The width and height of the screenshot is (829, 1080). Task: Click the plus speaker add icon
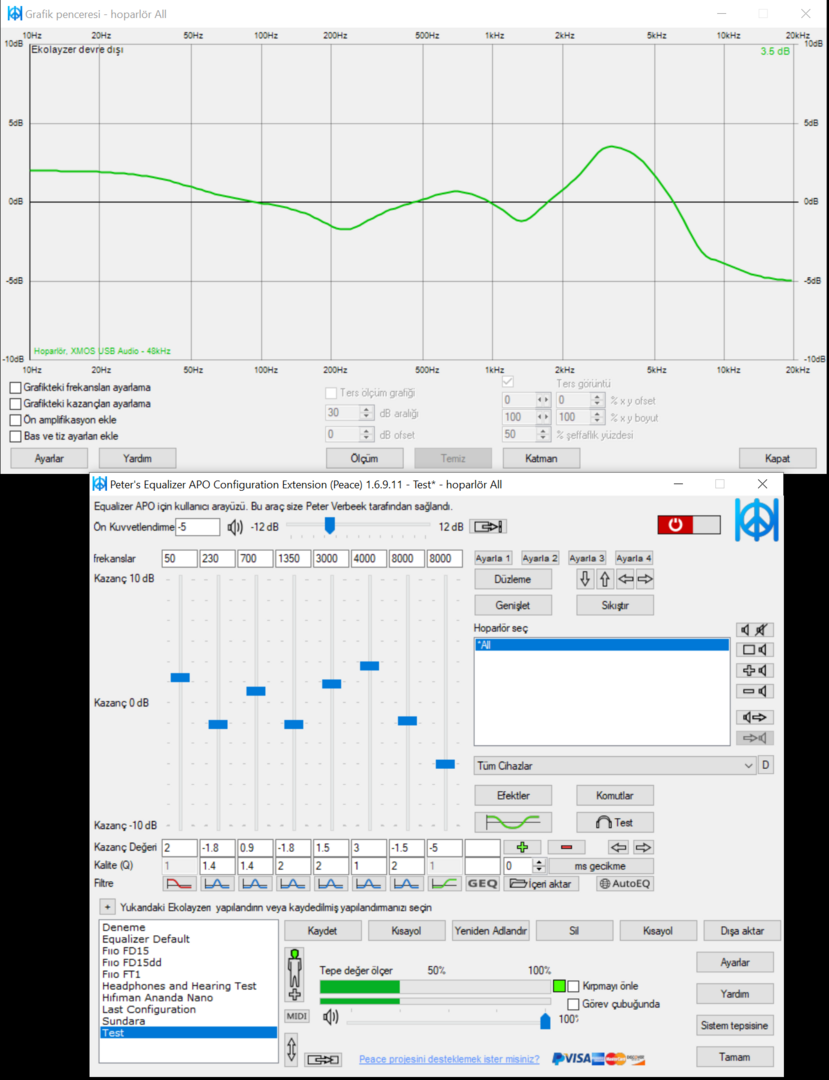755,670
